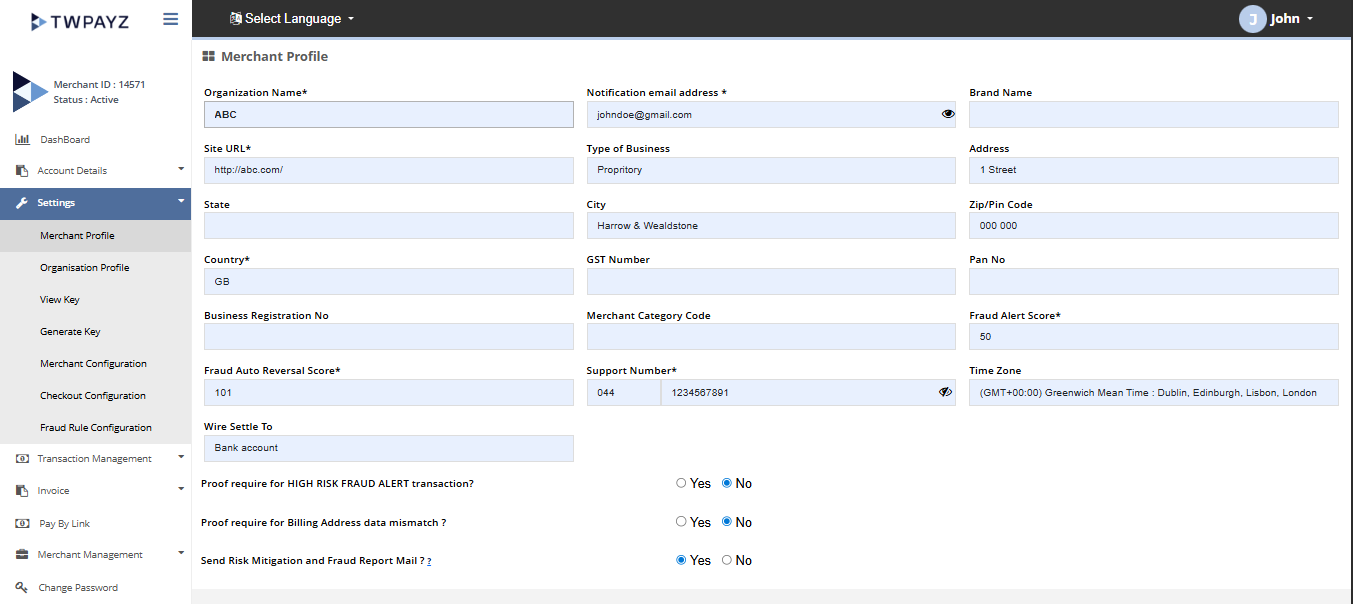Expand Transaction Management section
The width and height of the screenshot is (1353, 604).
coord(95,459)
